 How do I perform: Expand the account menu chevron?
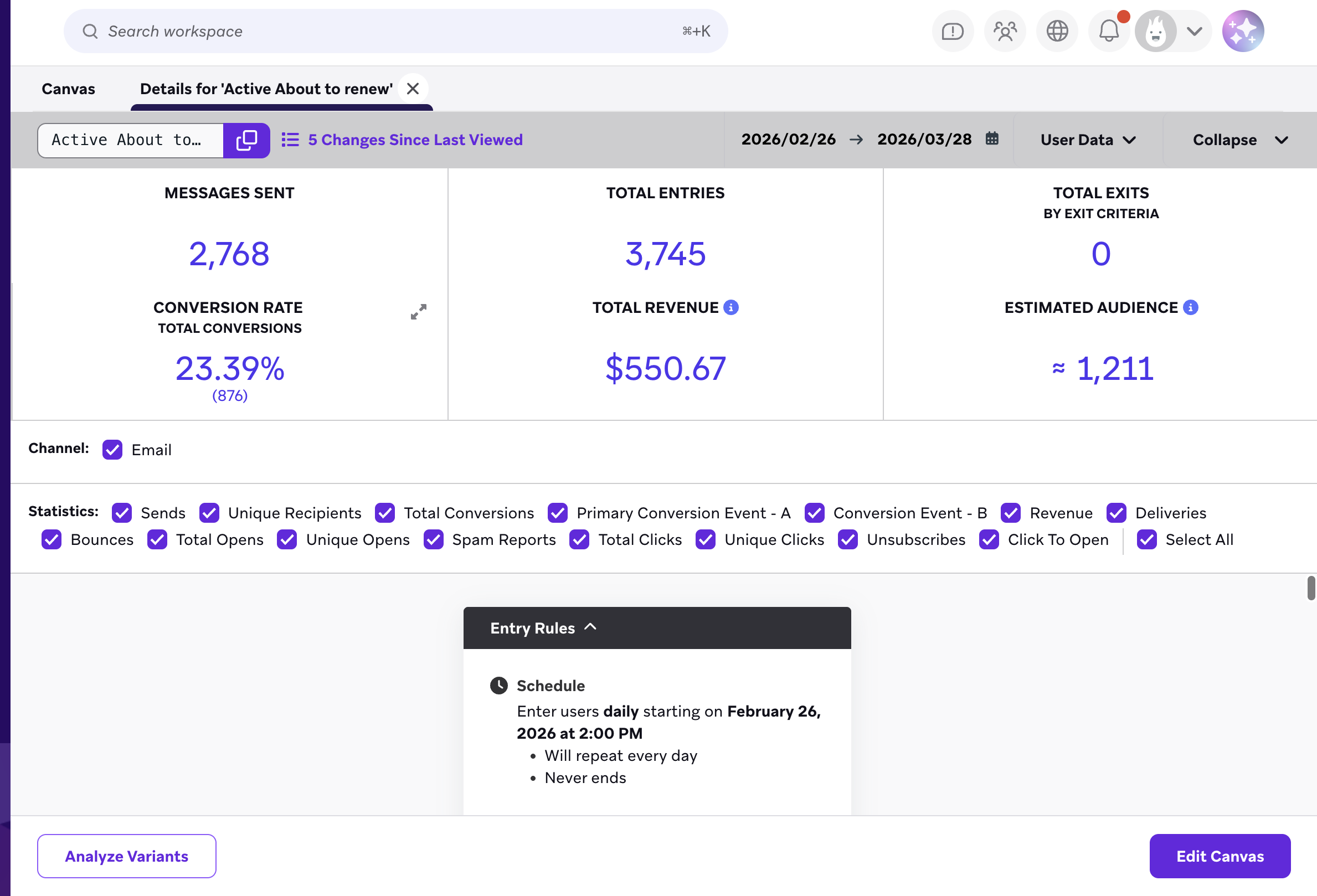point(1195,31)
